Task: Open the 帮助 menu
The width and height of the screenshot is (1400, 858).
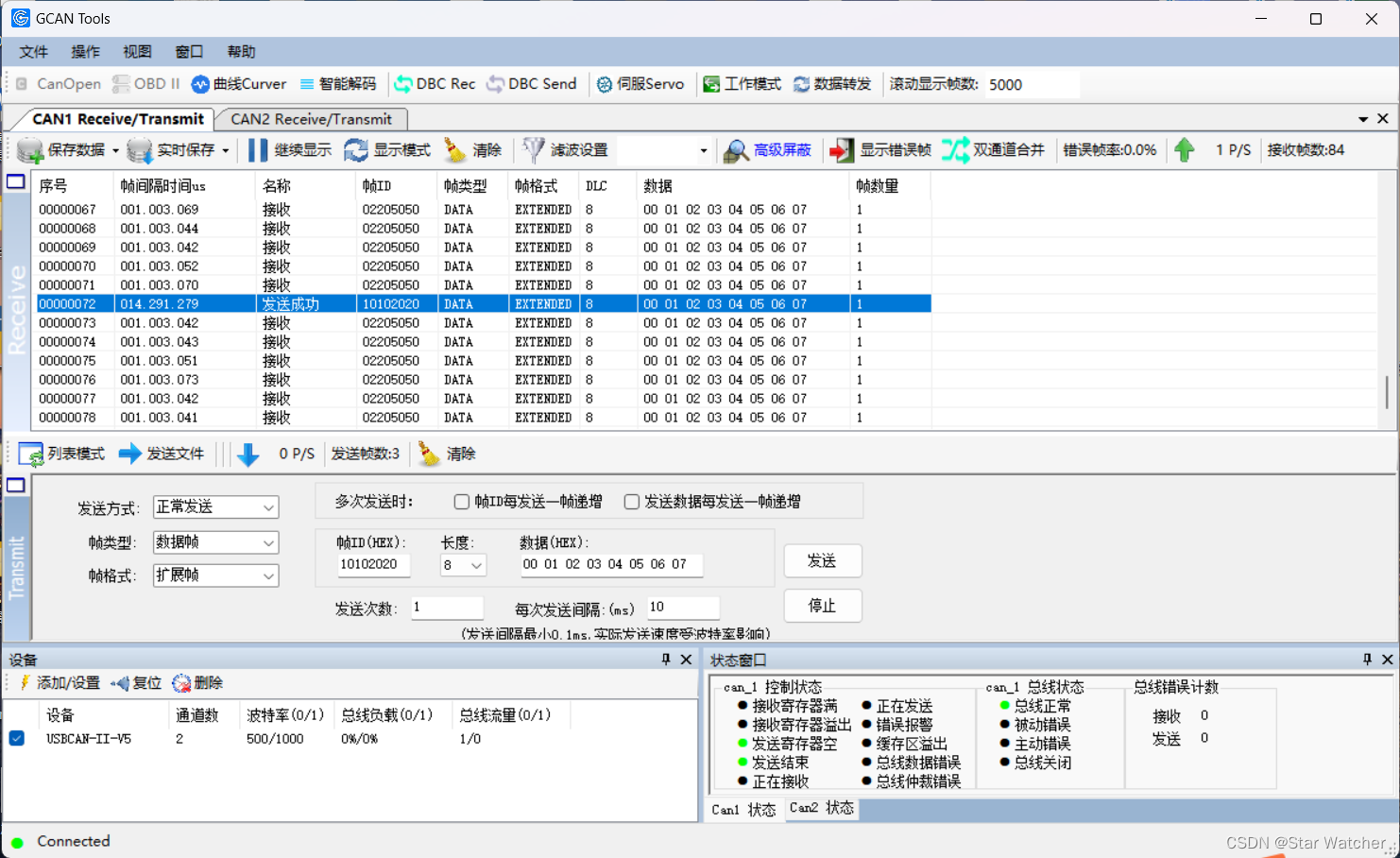Action: click(x=241, y=52)
